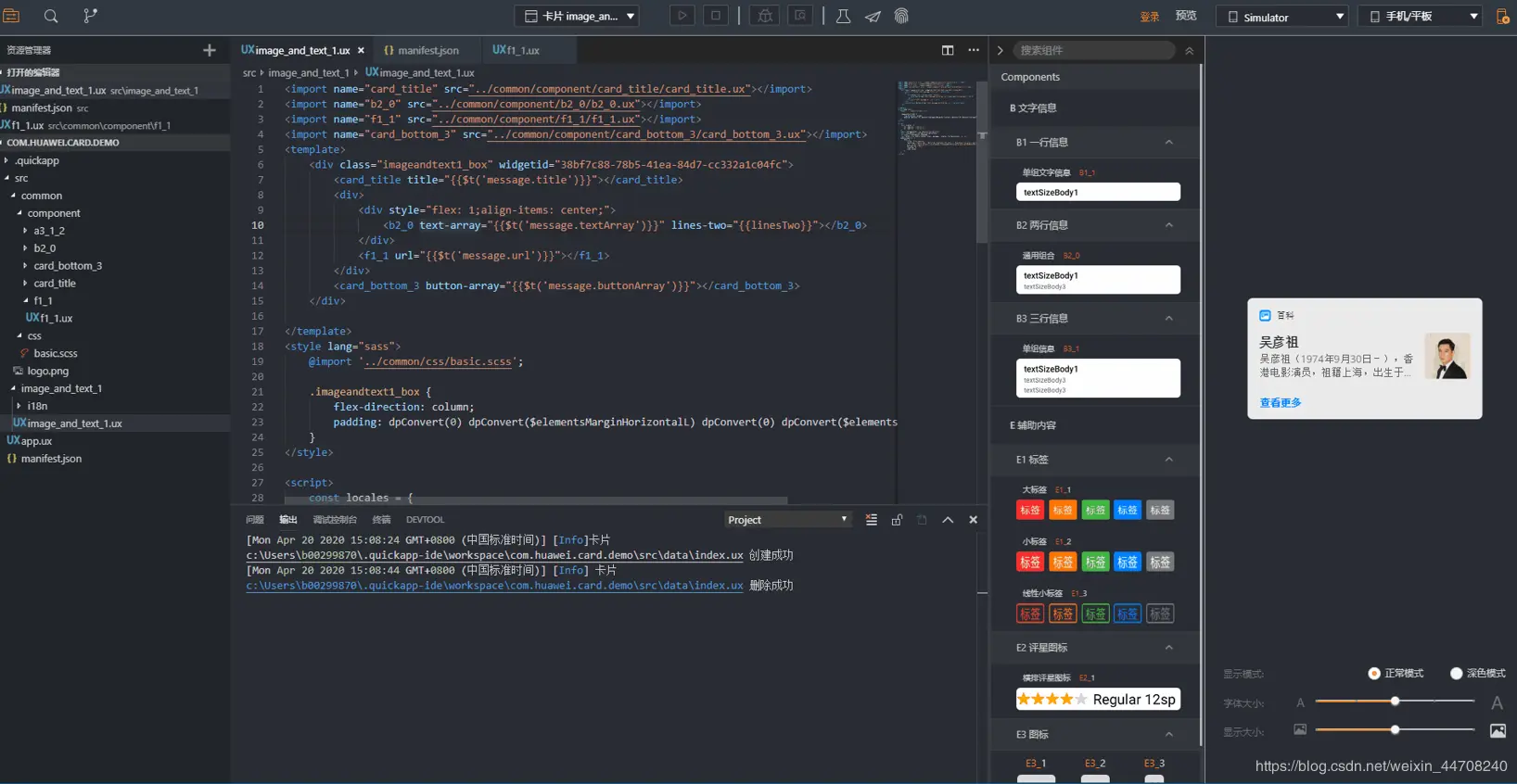
Task: Click the inspect icon beside the debug icon
Action: pos(799,16)
